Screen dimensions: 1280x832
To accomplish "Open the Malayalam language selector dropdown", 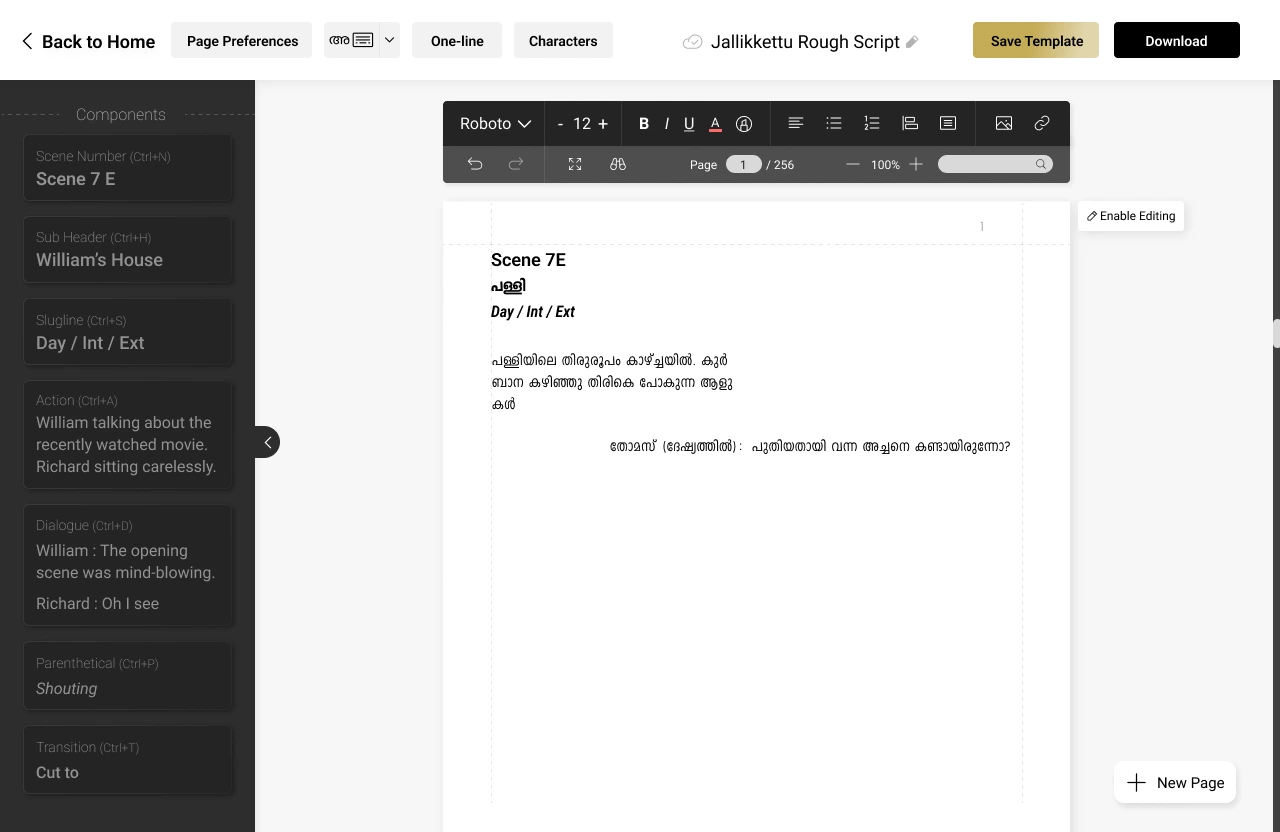I will point(389,40).
